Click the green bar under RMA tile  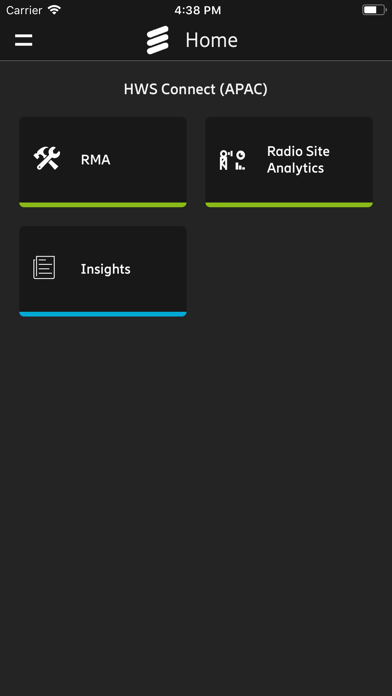tap(103, 205)
